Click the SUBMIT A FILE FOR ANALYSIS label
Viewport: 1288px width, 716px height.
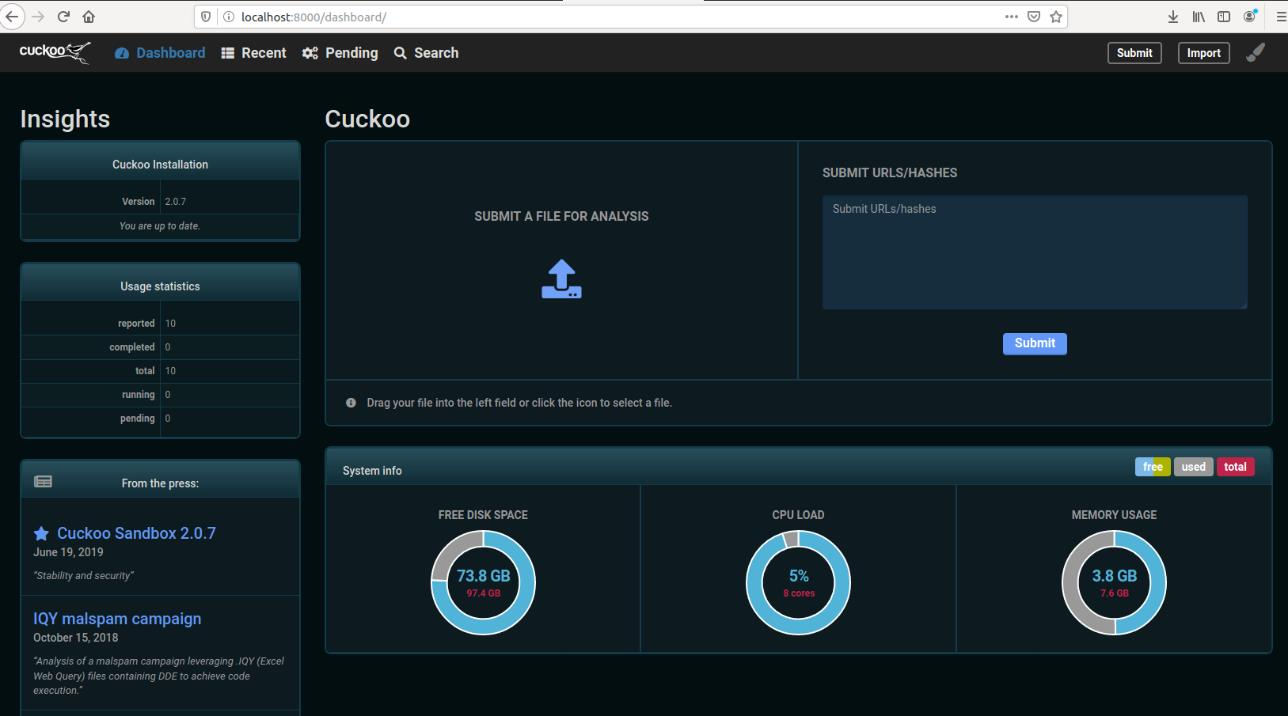pyautogui.click(x=561, y=216)
